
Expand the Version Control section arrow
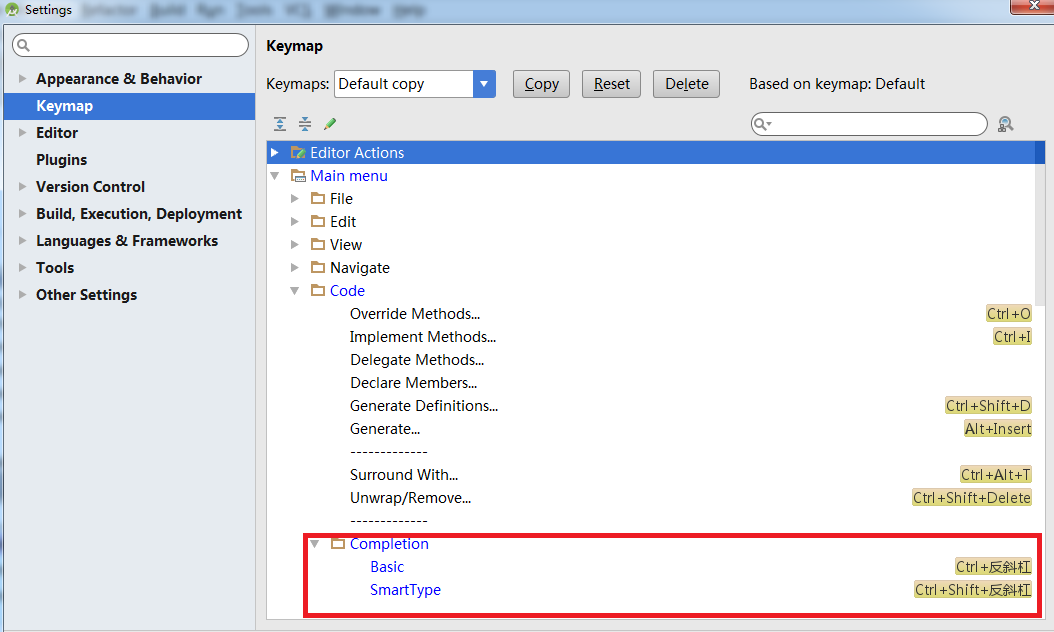[22, 186]
